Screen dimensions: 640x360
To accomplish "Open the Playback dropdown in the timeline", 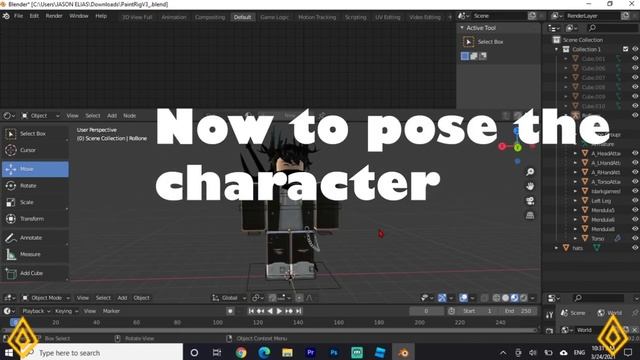I will tap(36, 311).
